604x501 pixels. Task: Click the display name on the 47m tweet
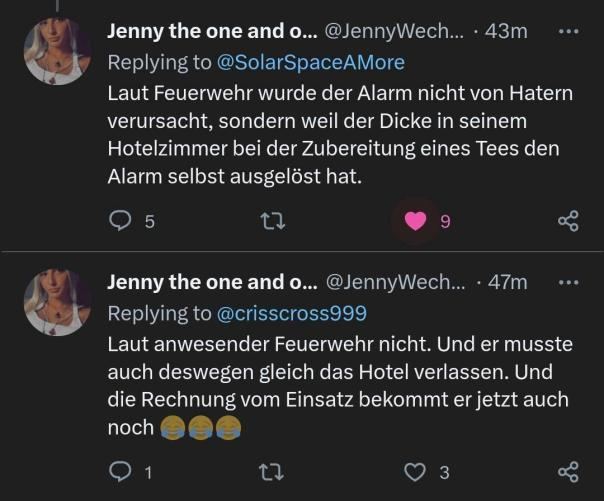pyautogui.click(x=212, y=282)
